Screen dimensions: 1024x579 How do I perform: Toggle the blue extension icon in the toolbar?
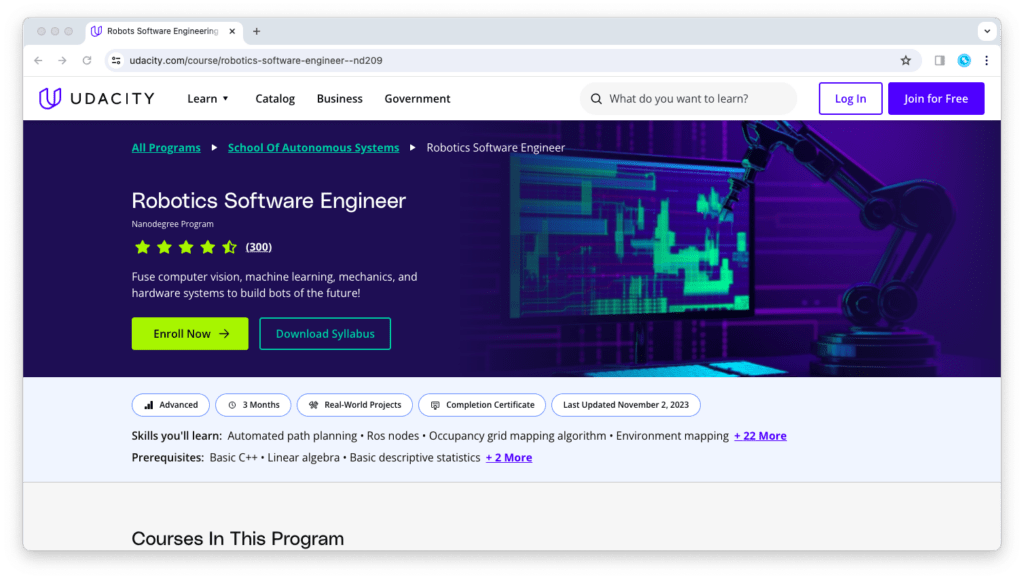(x=963, y=60)
